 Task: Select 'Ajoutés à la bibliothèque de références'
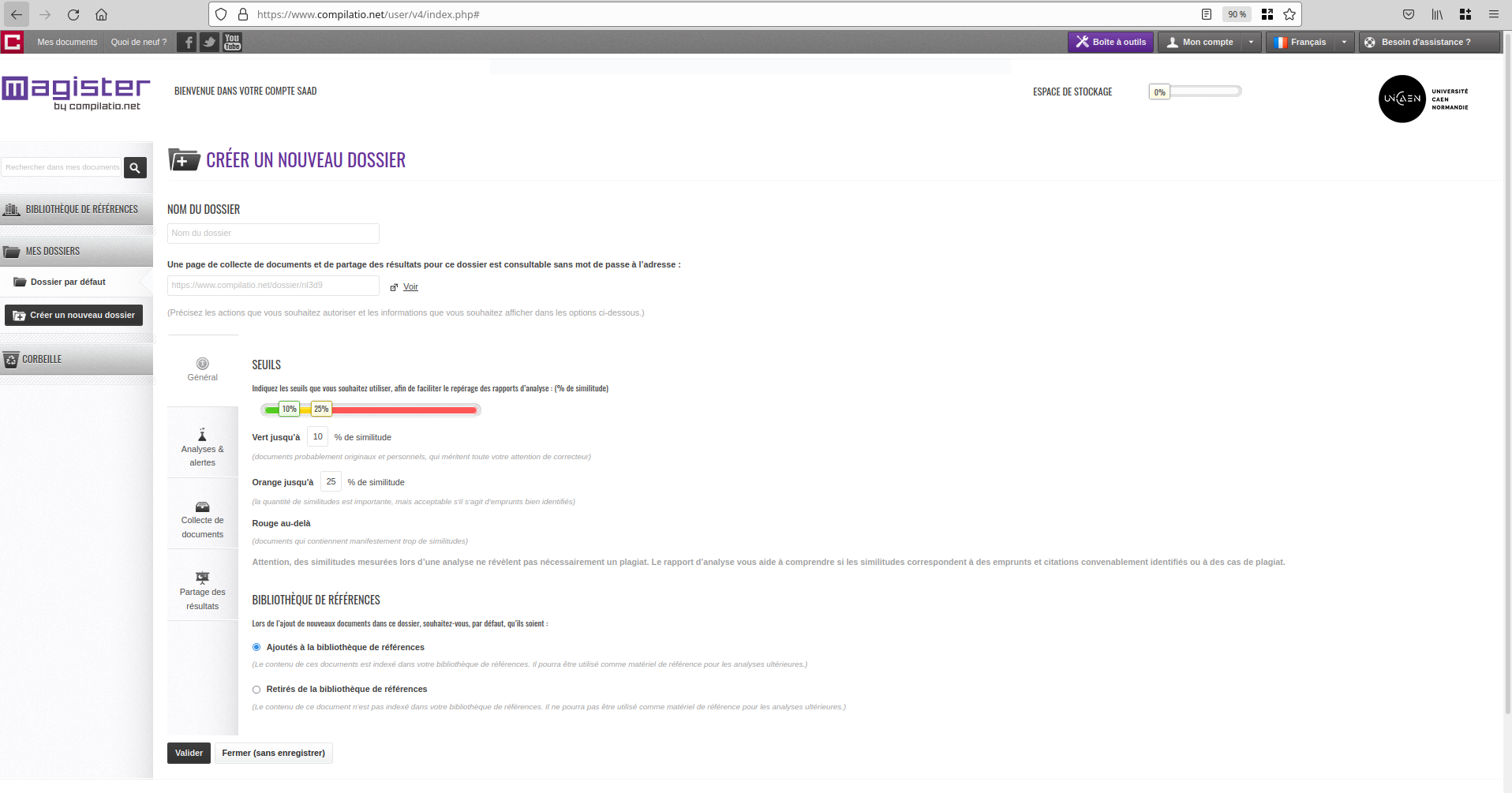coord(256,647)
